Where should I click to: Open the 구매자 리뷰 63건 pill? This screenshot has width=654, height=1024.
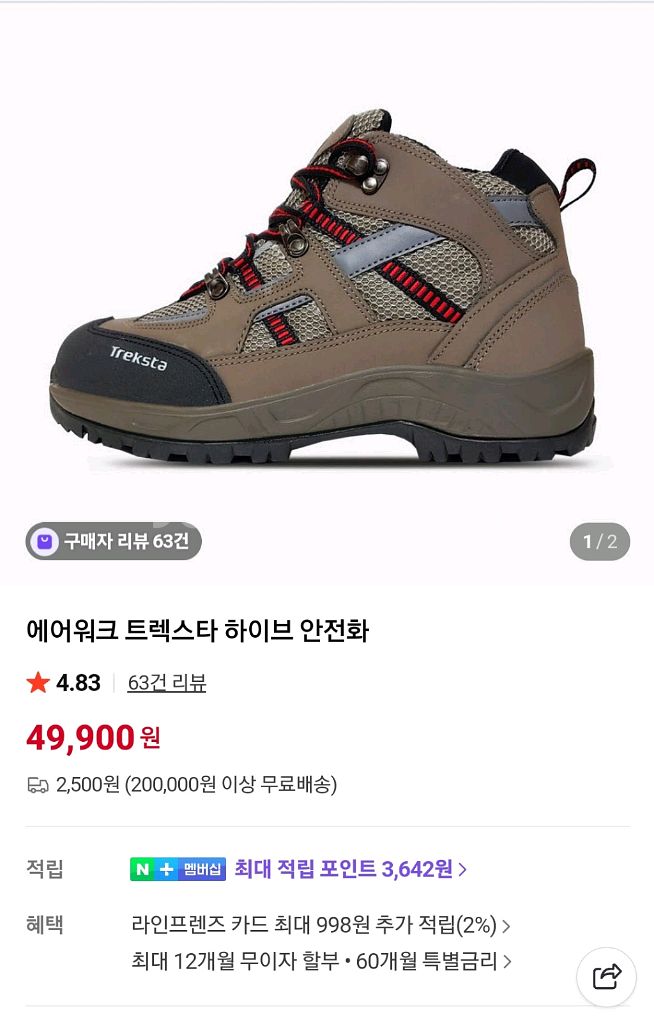tap(114, 541)
